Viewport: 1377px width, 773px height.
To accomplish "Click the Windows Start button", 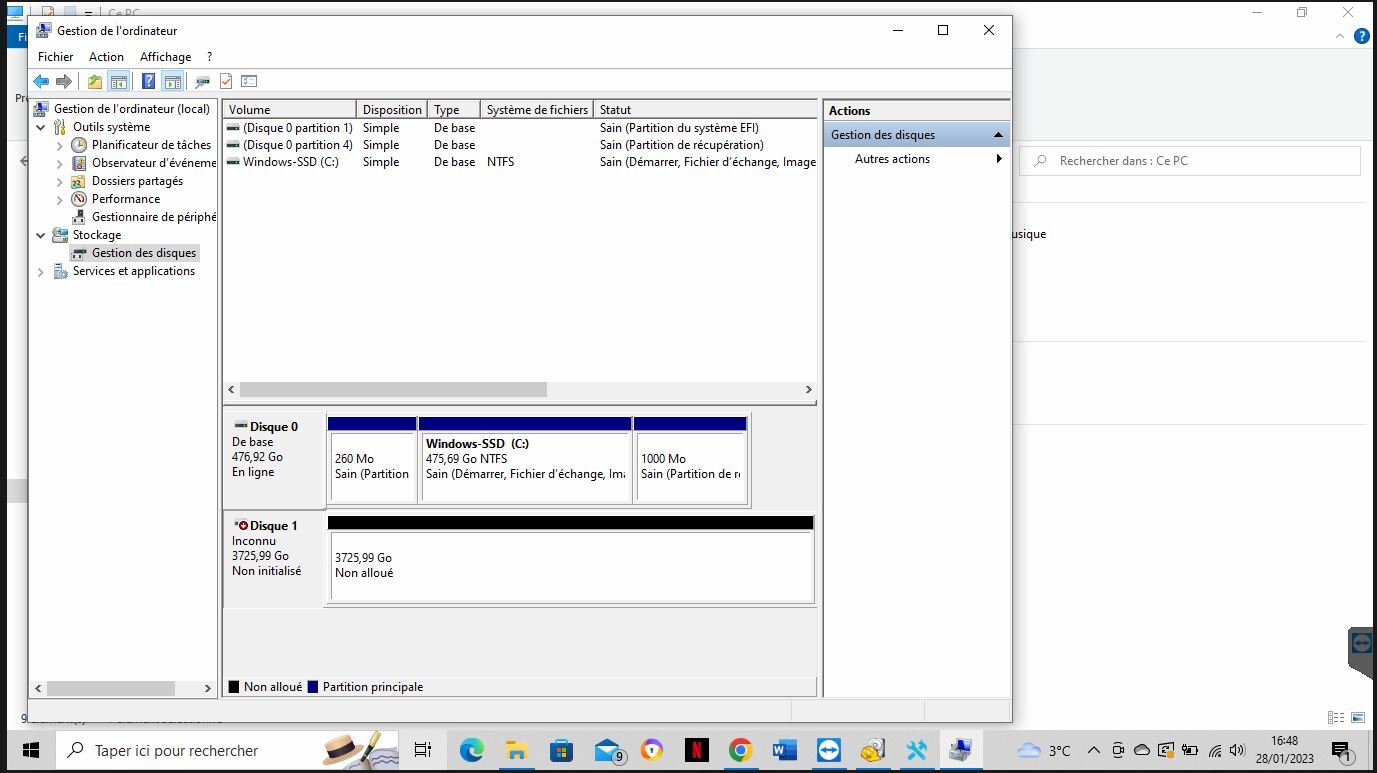I will (x=30, y=750).
